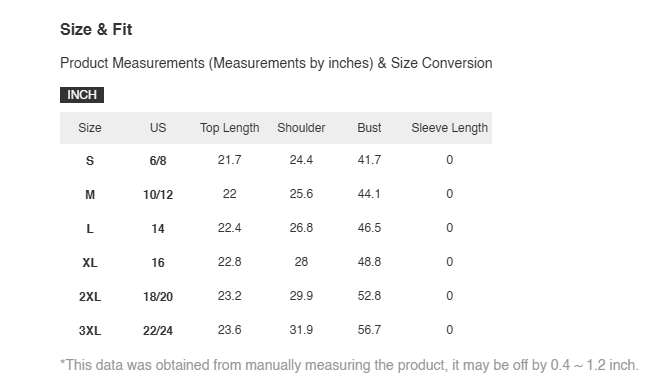Click the Sleeve Length column header
Viewport: 664px width, 390px height.
coord(450,128)
